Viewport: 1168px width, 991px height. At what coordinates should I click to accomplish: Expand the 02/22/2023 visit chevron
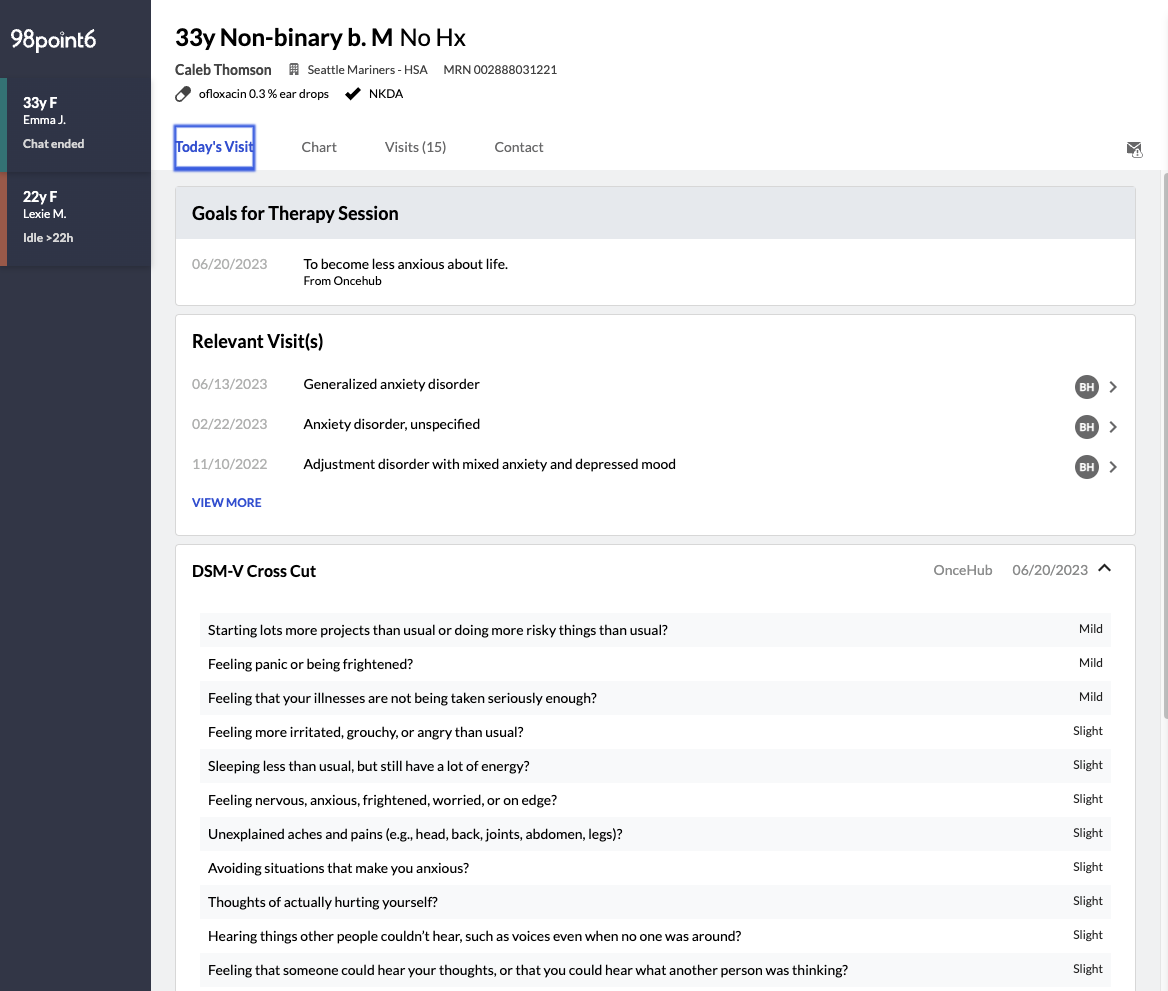coord(1114,427)
